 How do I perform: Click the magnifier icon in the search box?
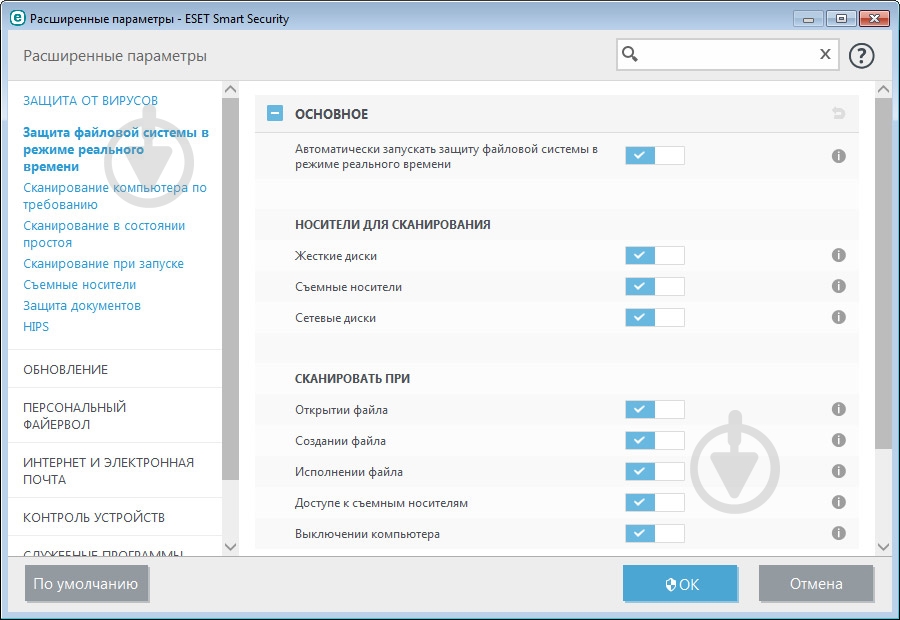point(629,54)
